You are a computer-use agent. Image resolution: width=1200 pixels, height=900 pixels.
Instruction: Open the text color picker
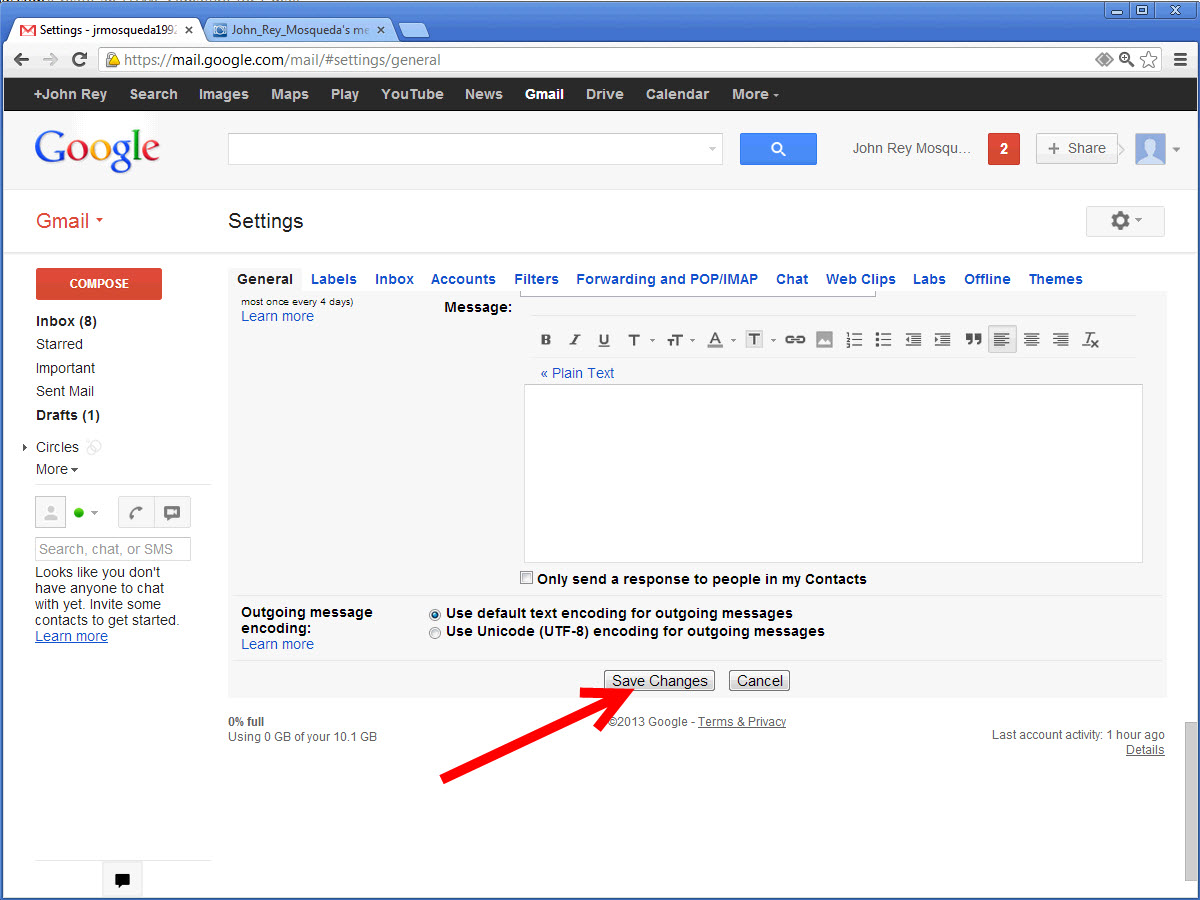[x=720, y=340]
